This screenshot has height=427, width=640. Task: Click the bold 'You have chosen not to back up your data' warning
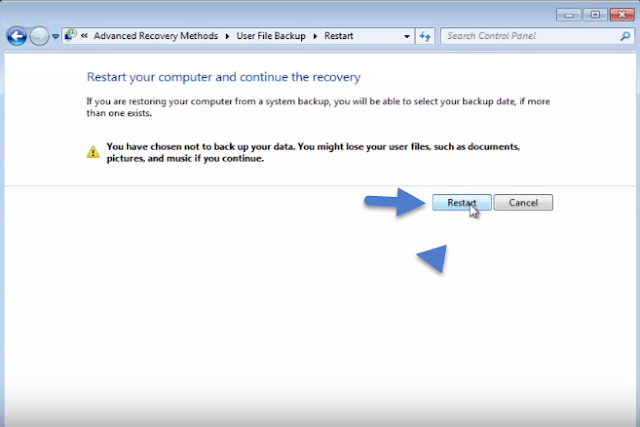[x=313, y=152]
